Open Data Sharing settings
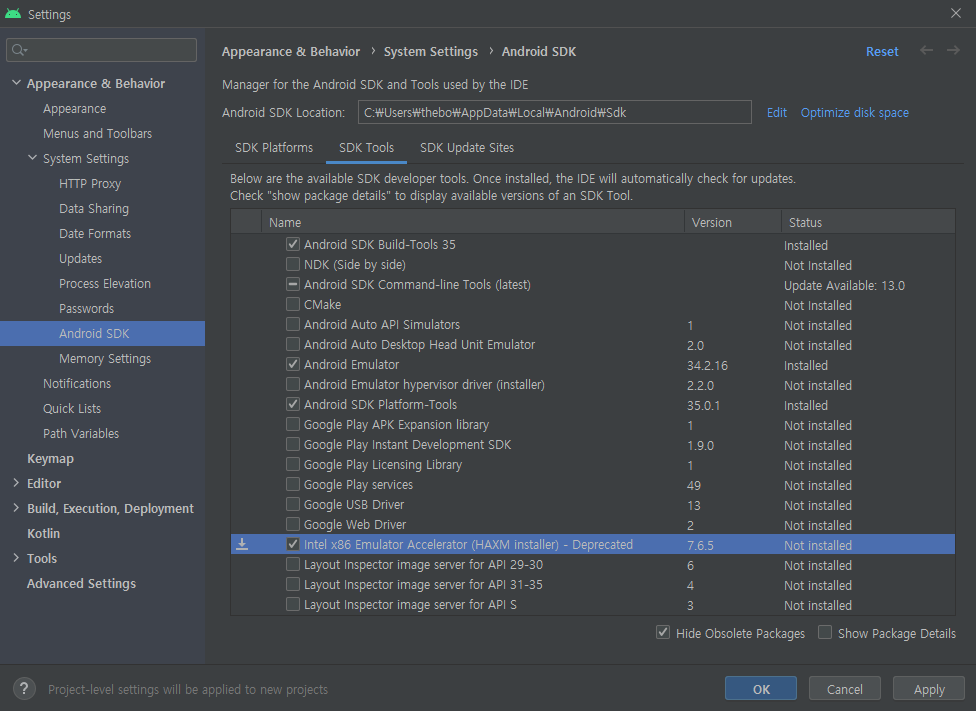 [x=94, y=208]
